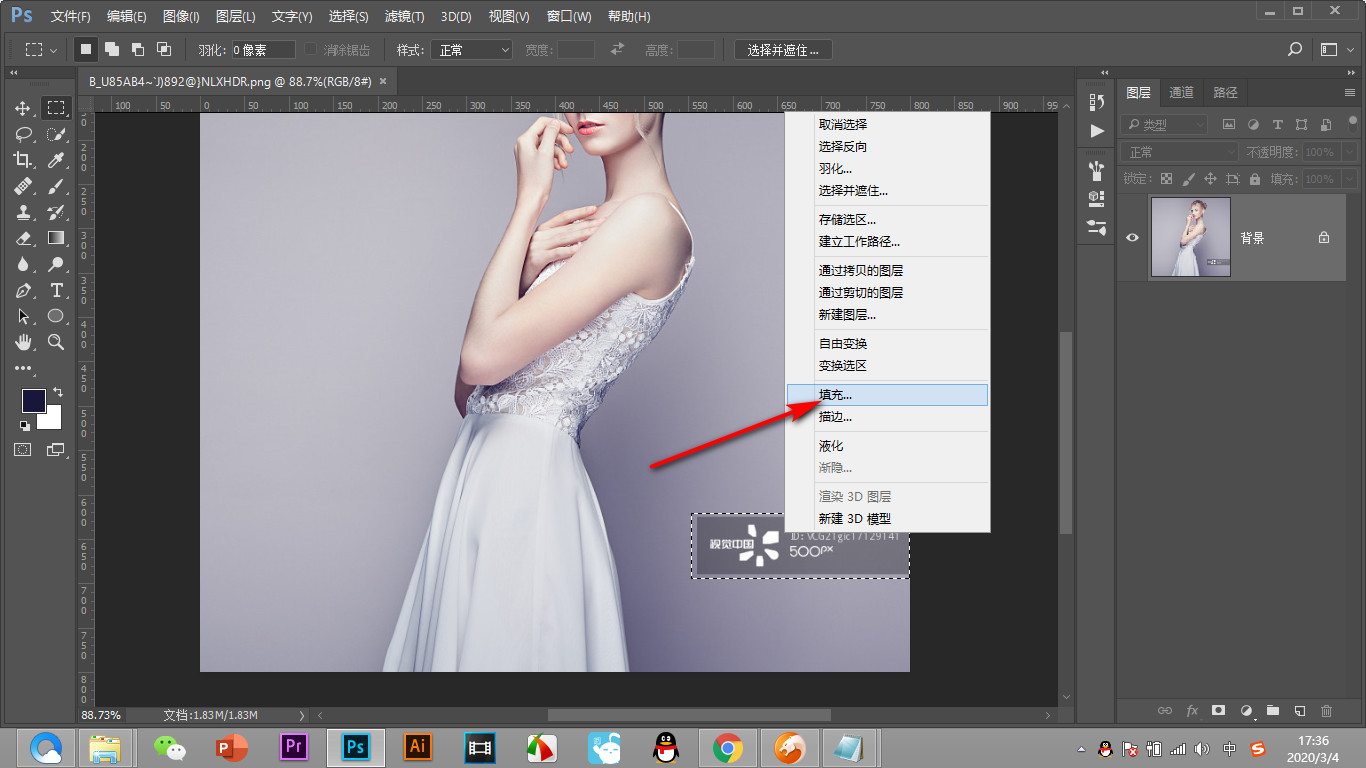1366x768 pixels.
Task: Toggle Quick Mask mode
Action: (23, 450)
